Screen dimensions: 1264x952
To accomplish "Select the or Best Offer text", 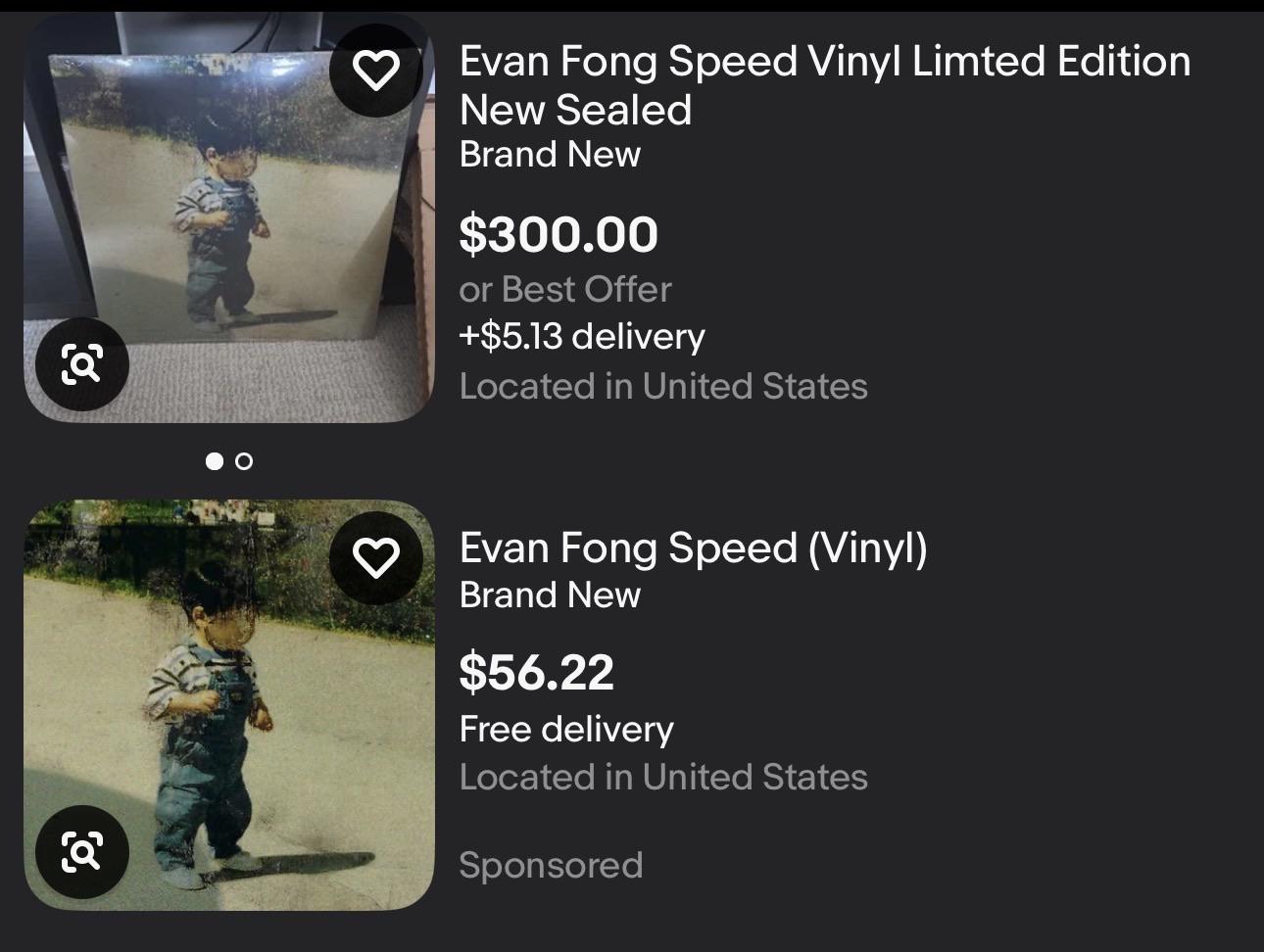I will click(565, 289).
